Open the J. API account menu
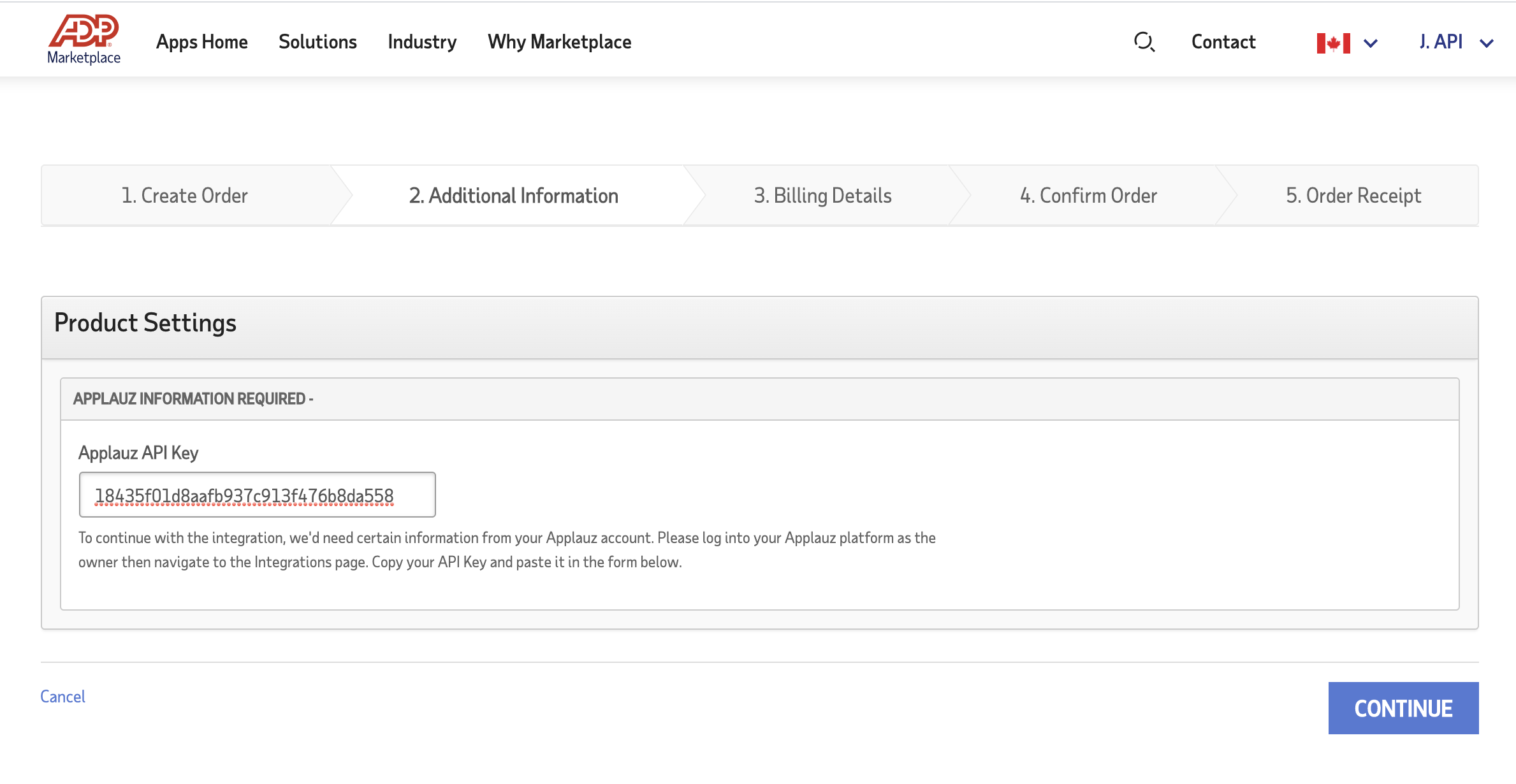 pos(1440,42)
